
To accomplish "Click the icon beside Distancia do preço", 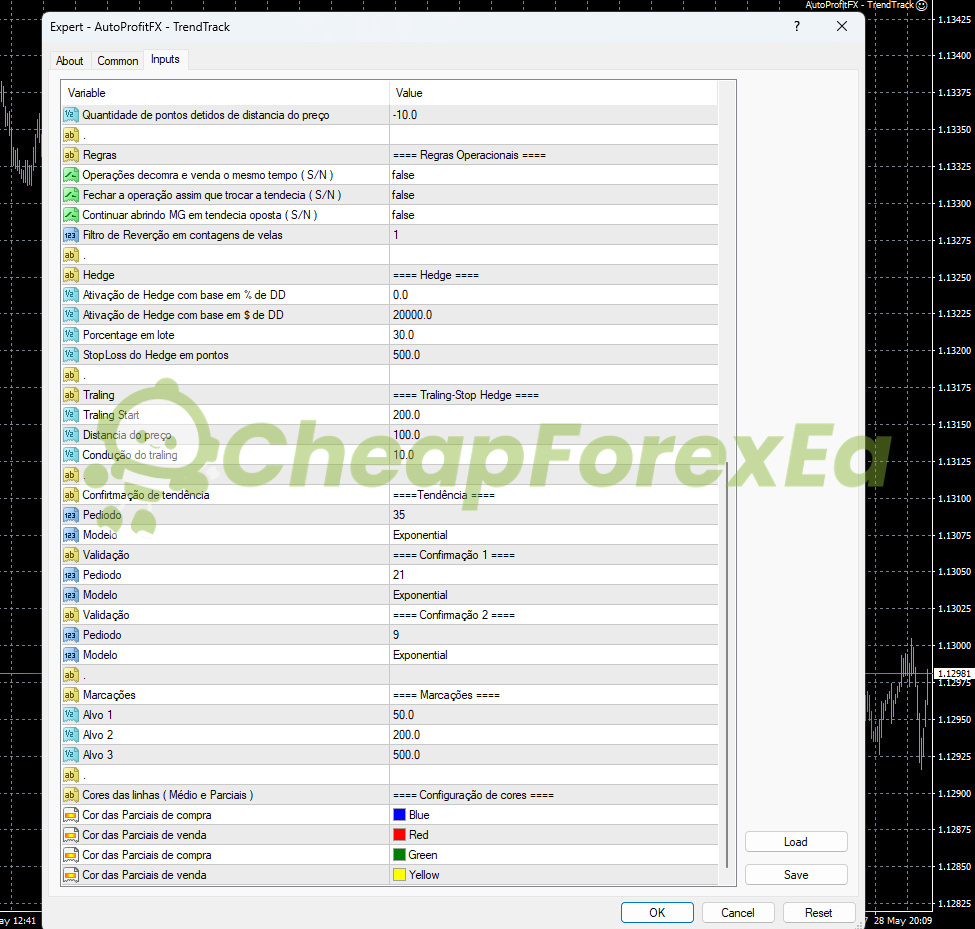I will click(x=71, y=435).
